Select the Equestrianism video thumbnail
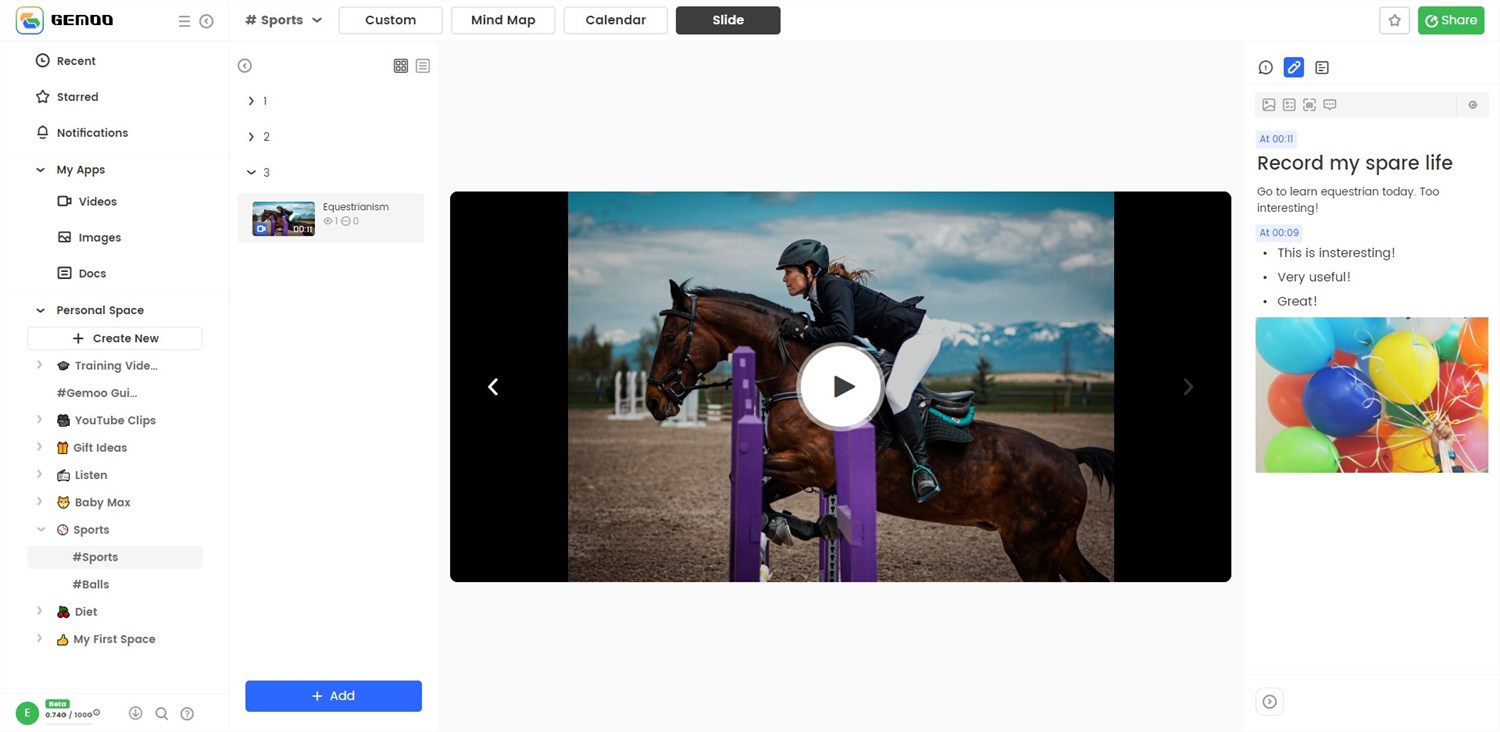The width and height of the screenshot is (1500, 732). point(283,218)
